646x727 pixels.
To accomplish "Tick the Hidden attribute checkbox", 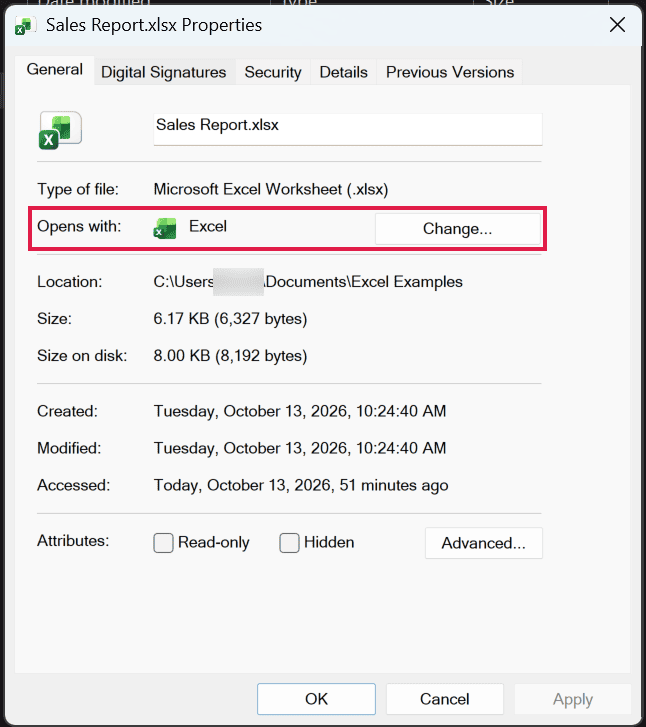I will point(289,542).
